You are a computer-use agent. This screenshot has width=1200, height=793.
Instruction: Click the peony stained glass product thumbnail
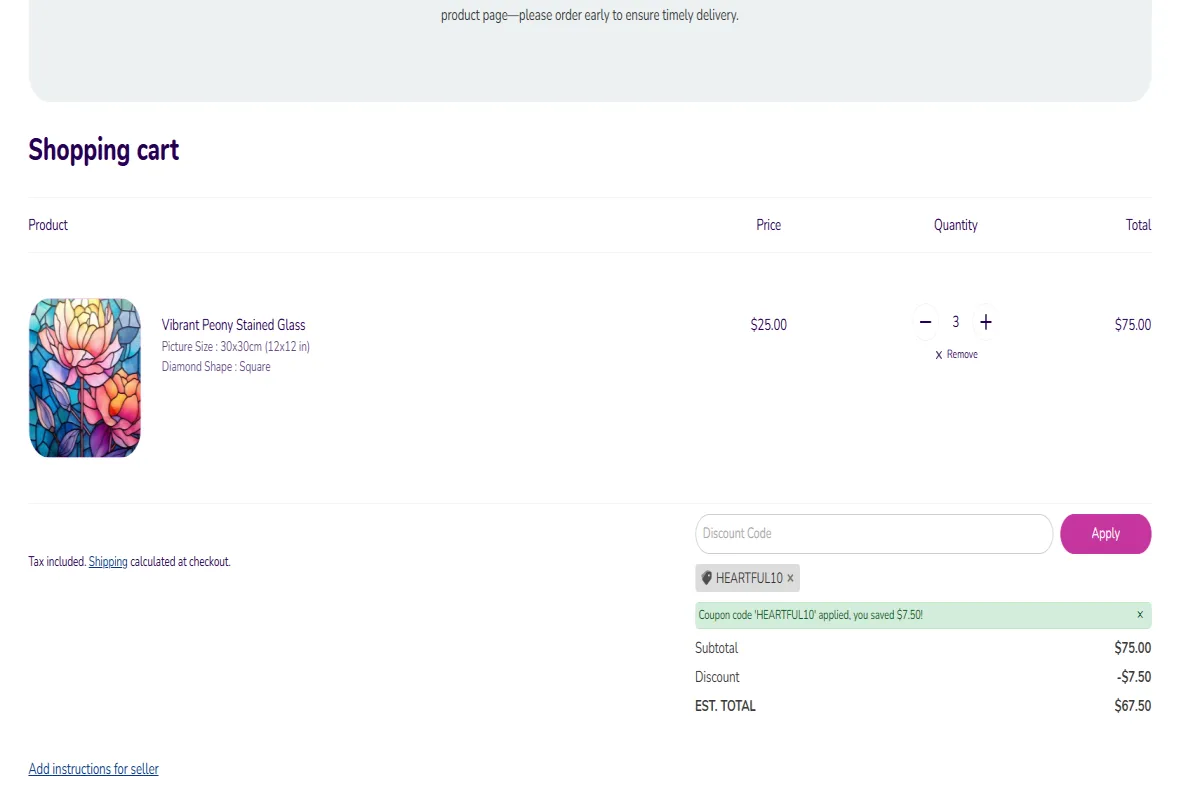coord(85,378)
